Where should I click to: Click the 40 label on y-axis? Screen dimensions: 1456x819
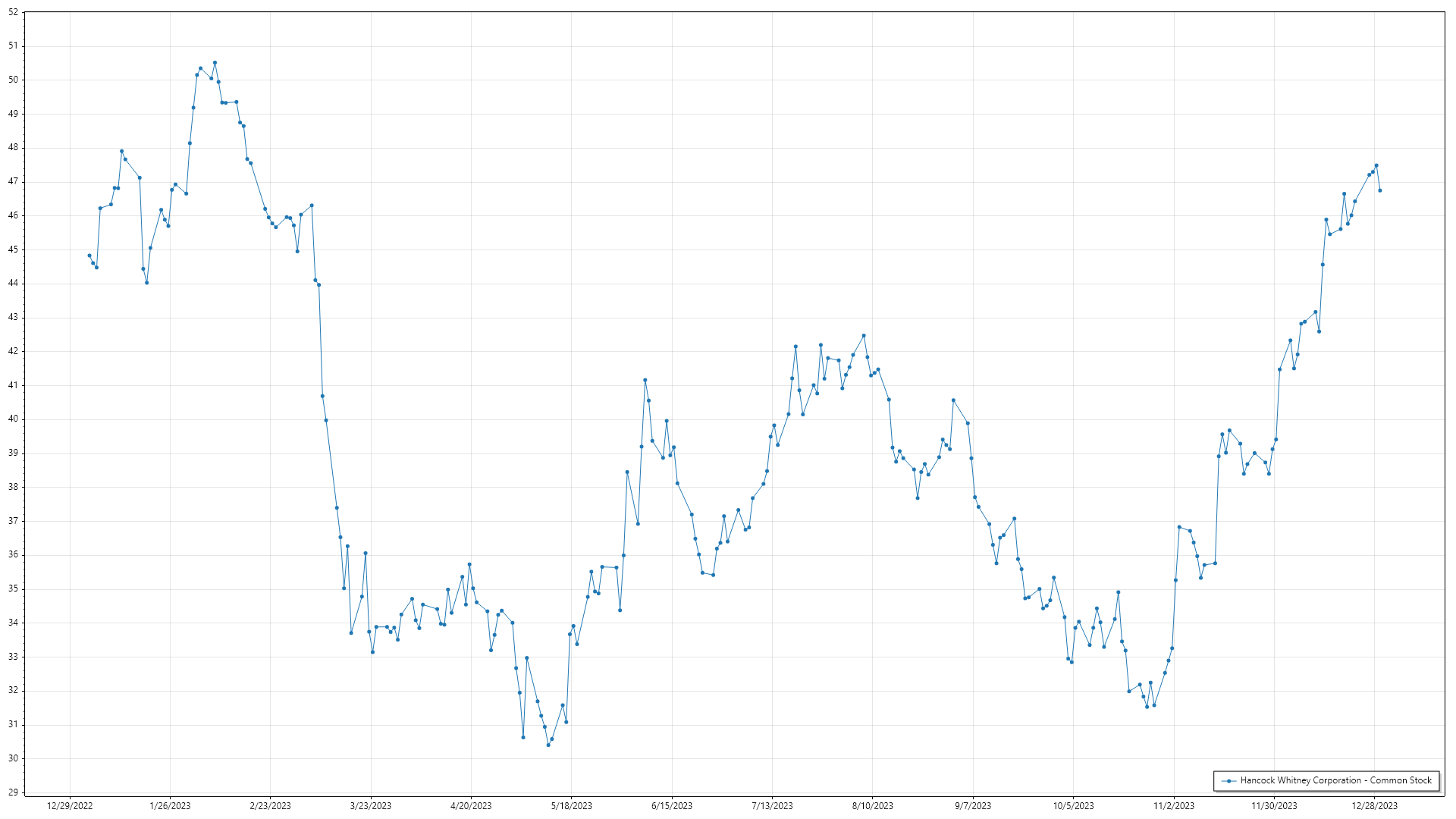point(13,419)
